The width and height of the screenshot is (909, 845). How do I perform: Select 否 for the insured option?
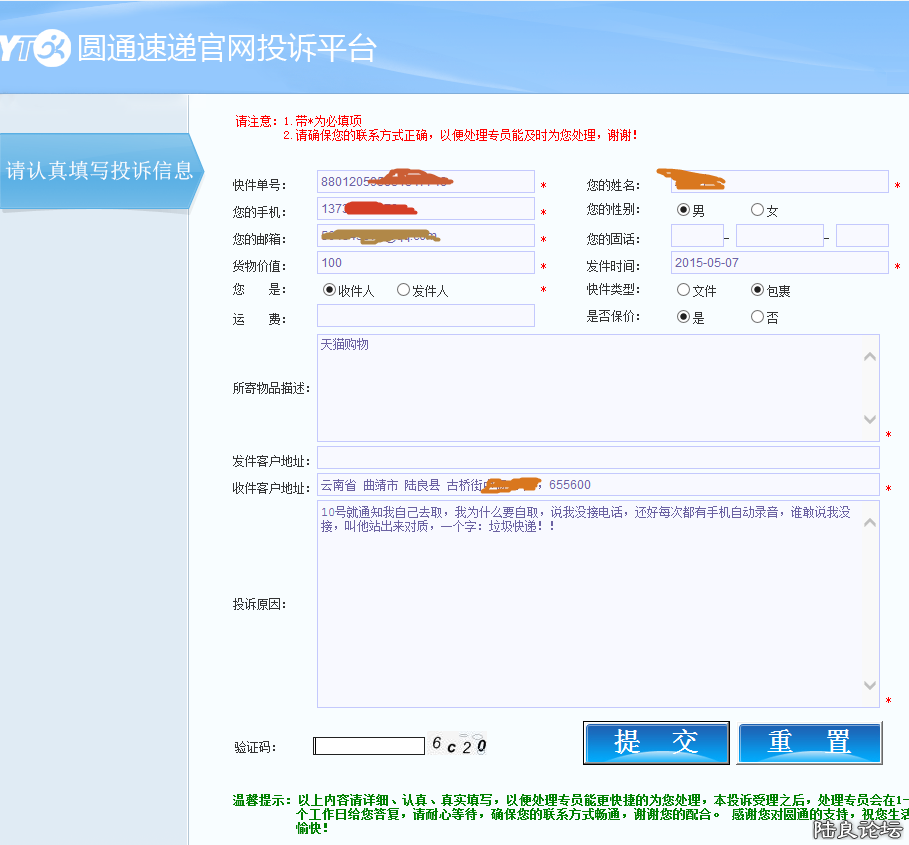758,316
